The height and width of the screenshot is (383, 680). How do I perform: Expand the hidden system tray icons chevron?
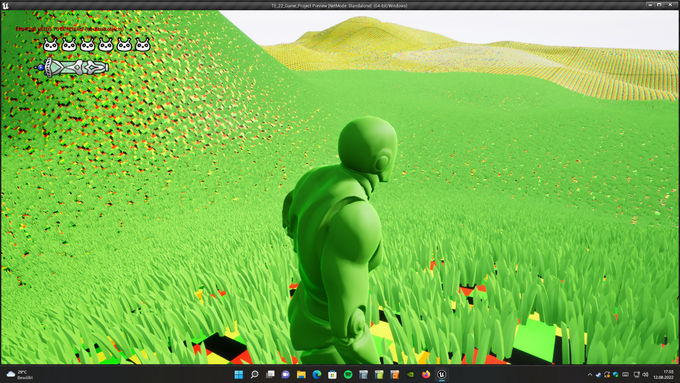pyautogui.click(x=590, y=375)
